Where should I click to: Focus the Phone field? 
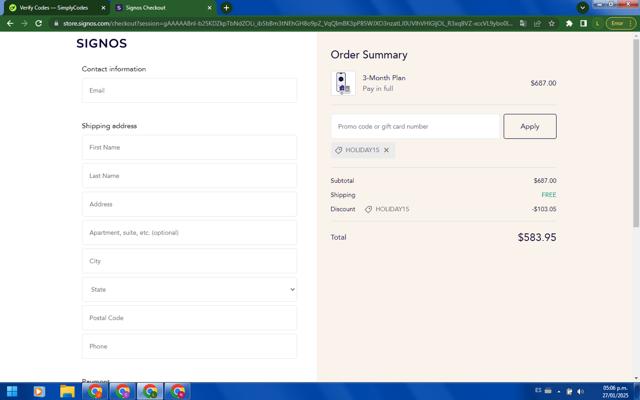(189, 346)
